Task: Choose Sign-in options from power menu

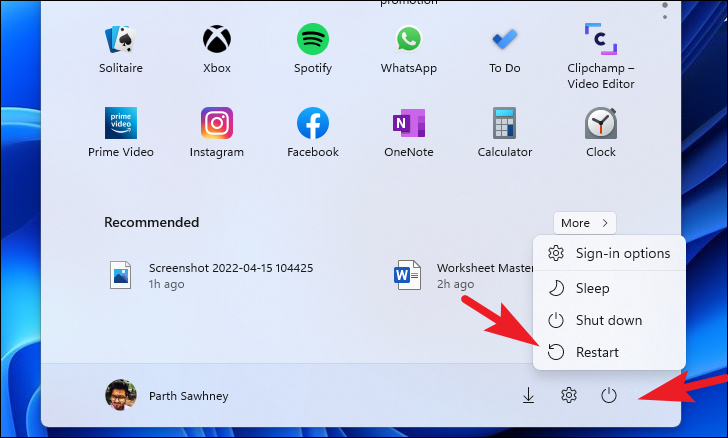Action: point(609,253)
